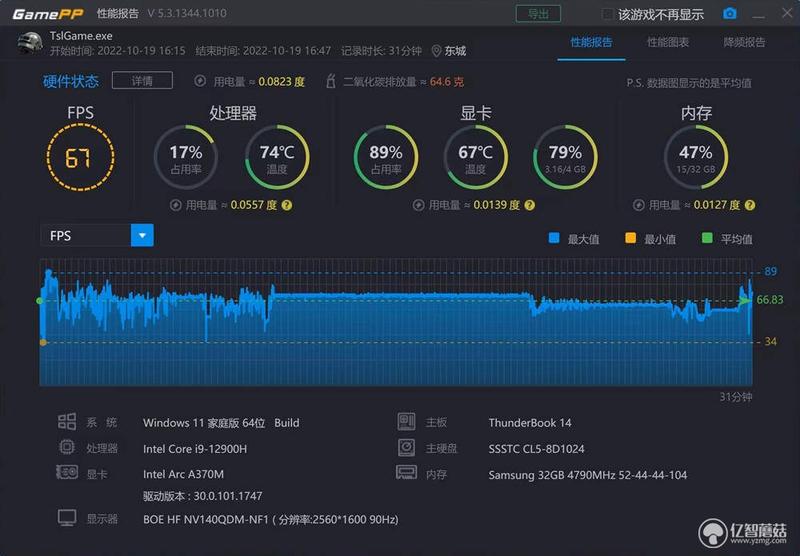800x556 pixels.
Task: Click the Intel Core i9-12900H text
Action: 195,449
